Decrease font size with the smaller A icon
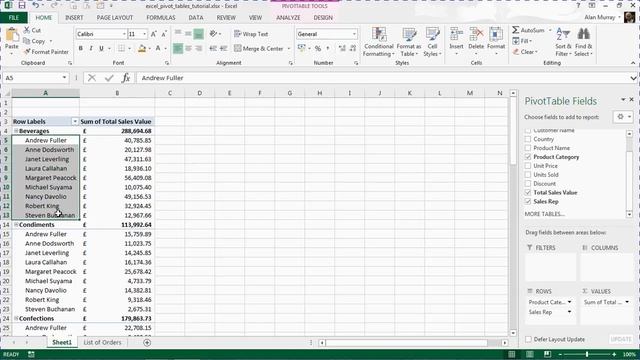The width and height of the screenshot is (640, 360). (164, 34)
